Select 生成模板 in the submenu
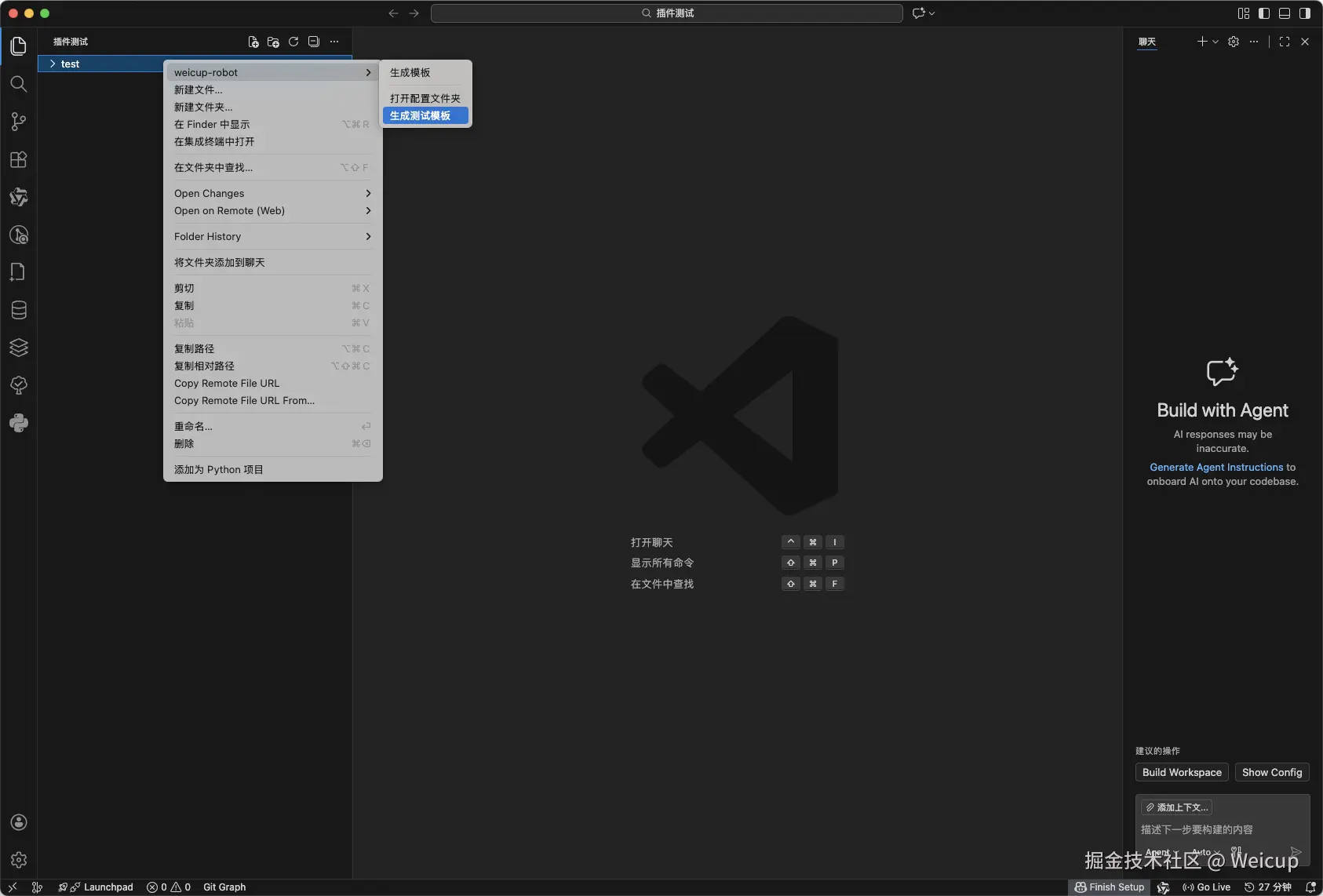This screenshot has height=896, width=1323. pos(425,73)
